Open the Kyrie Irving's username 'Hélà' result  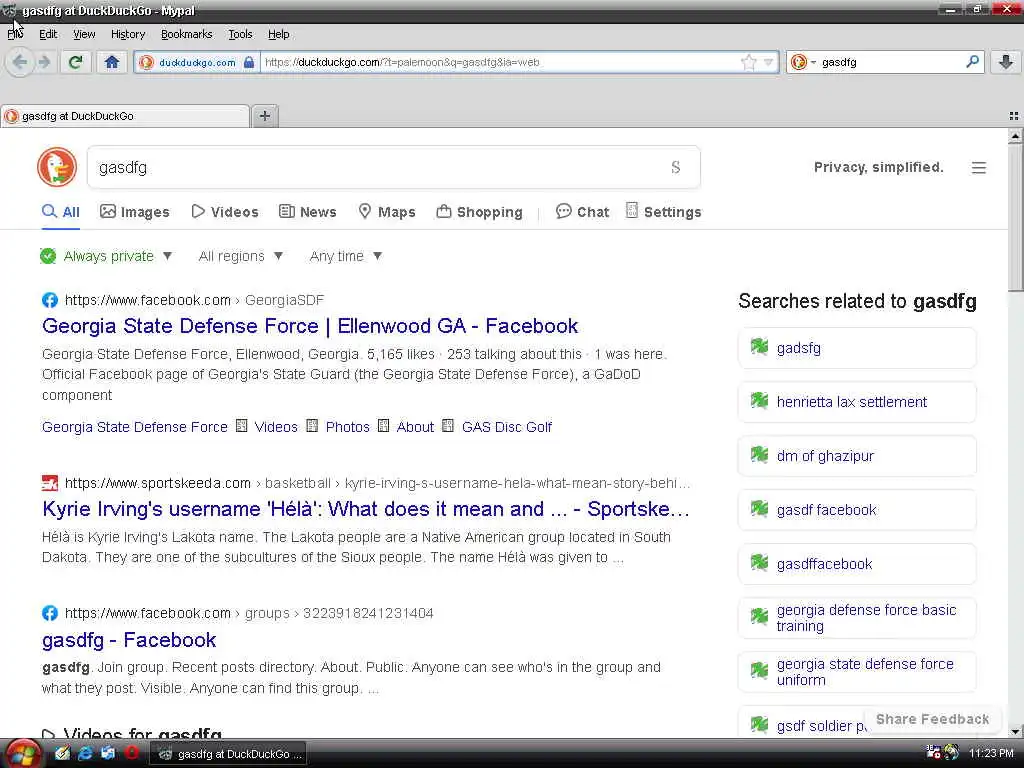click(366, 509)
